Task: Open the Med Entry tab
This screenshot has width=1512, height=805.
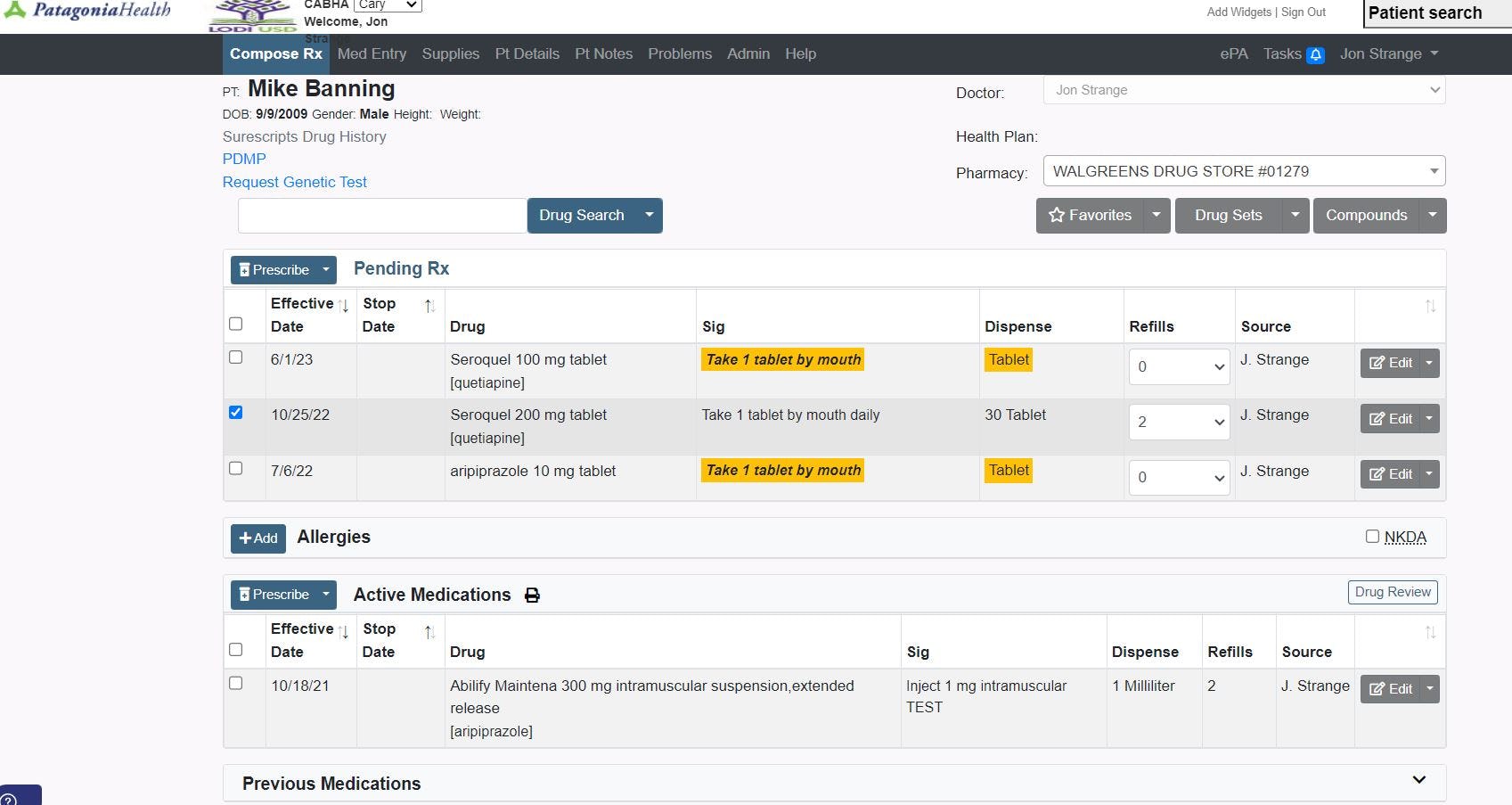Action: (372, 54)
